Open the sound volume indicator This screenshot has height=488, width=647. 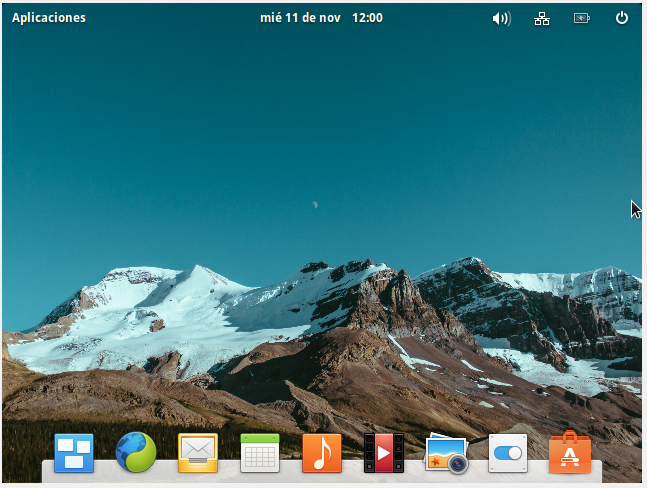click(x=501, y=18)
